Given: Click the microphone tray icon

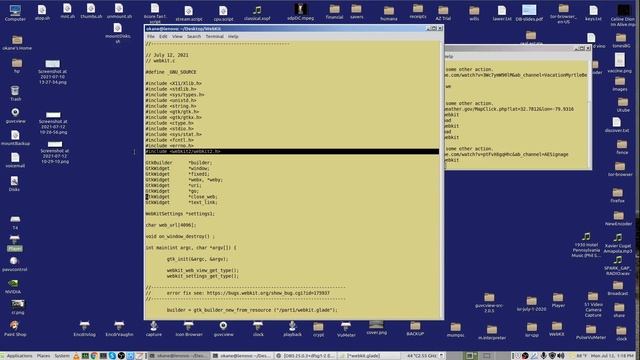Looking at the screenshot, I should click(543, 356).
